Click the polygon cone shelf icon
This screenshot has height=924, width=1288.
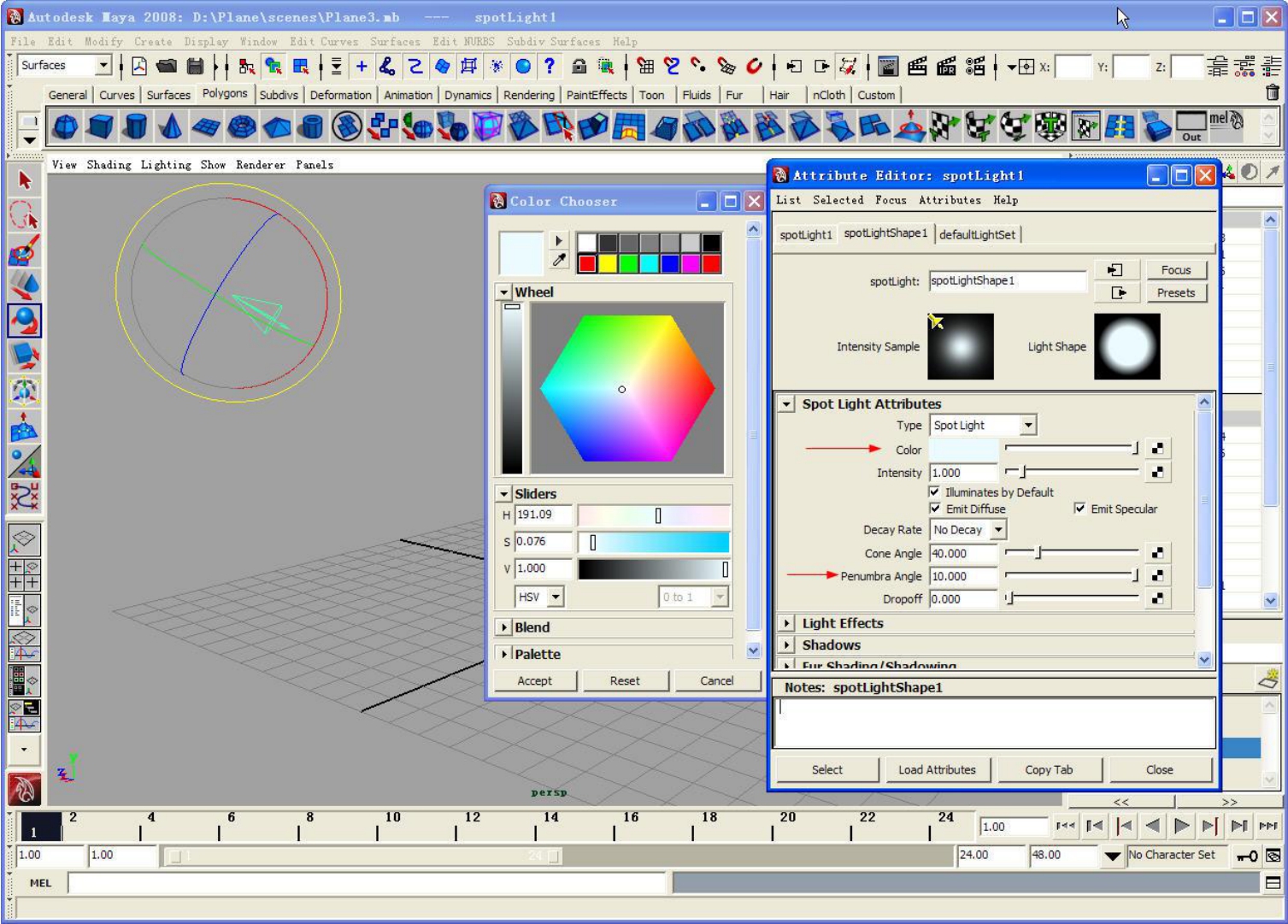click(171, 127)
